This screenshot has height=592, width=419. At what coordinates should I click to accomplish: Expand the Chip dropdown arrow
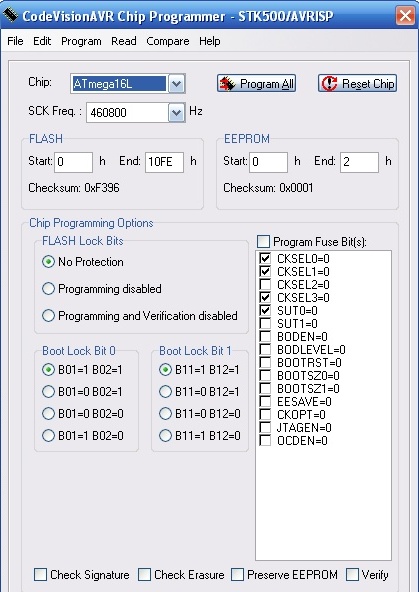[176, 84]
